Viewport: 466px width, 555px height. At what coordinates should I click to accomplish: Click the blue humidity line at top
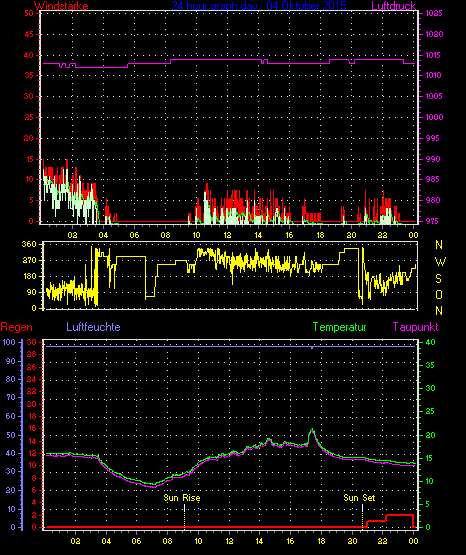click(x=230, y=347)
